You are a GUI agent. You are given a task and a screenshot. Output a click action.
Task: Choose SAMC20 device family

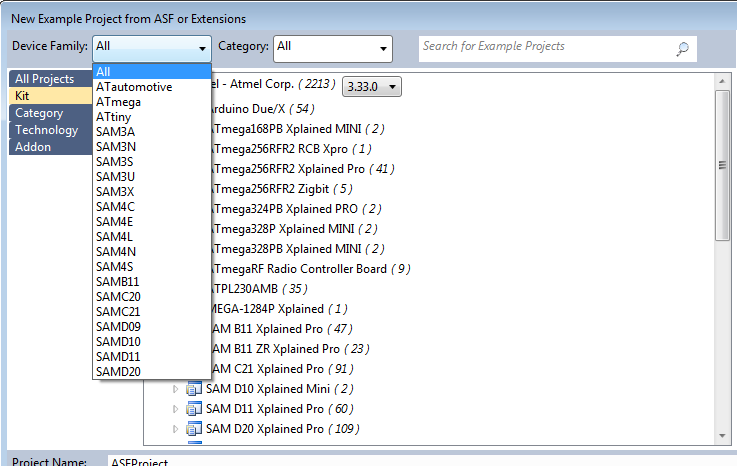[x=152, y=297]
